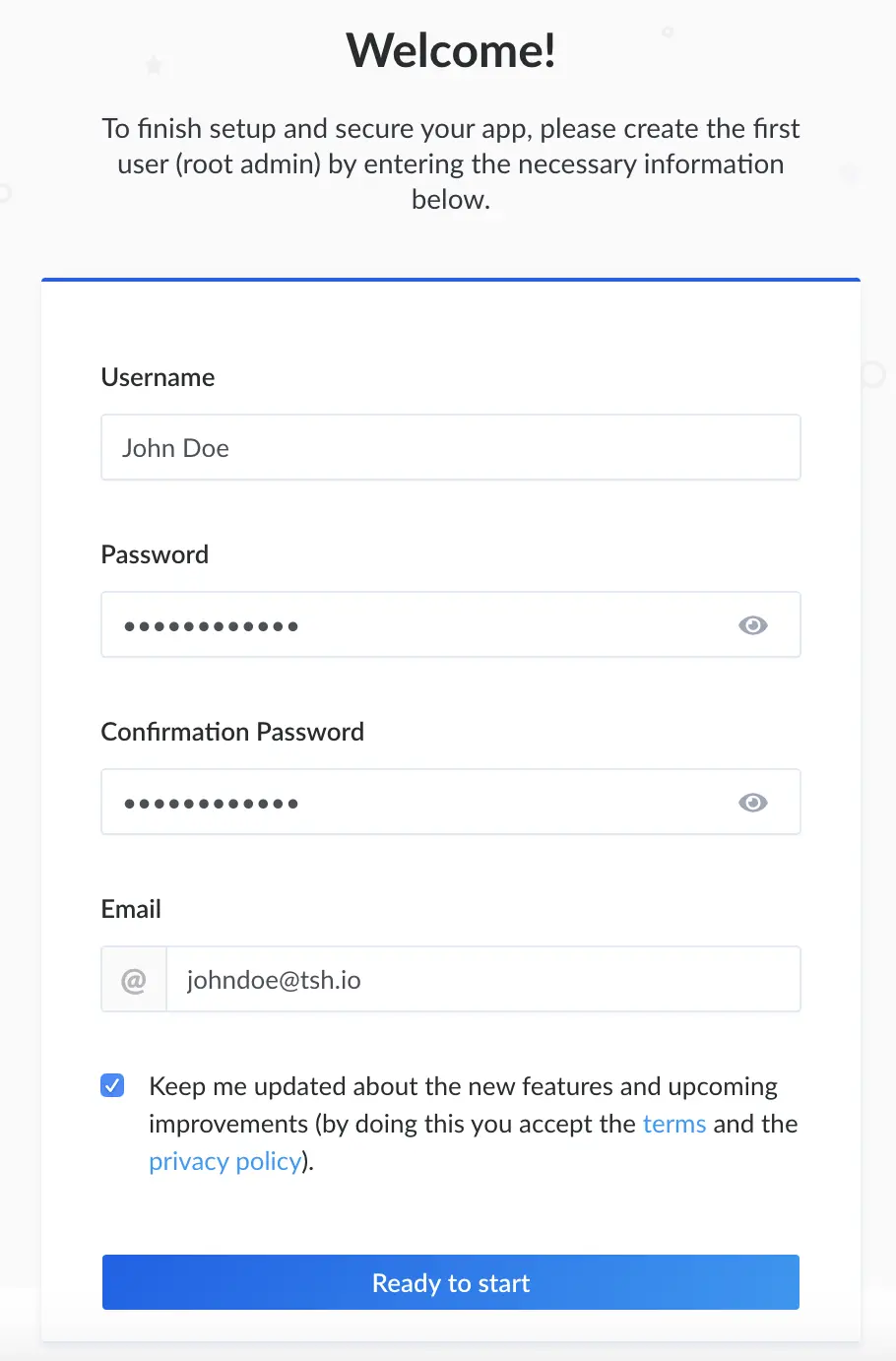This screenshot has width=896, height=1361.
Task: Toggle the updates consent checkbox off
Action: [112, 1085]
